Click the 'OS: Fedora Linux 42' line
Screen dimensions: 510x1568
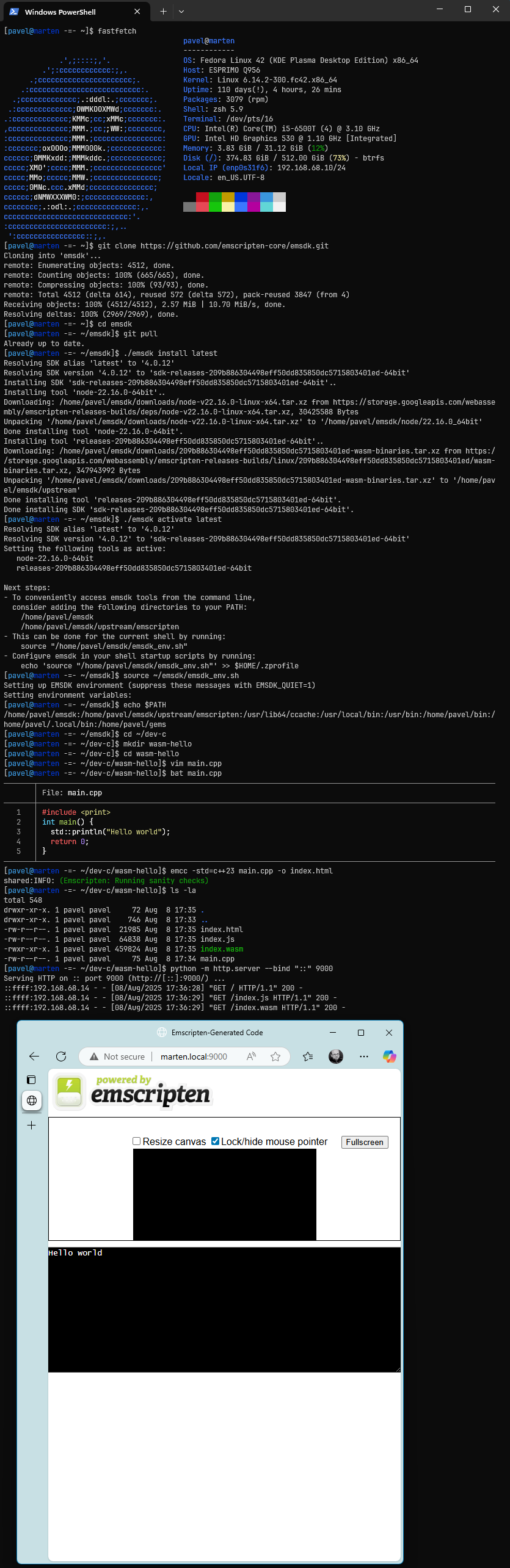(x=301, y=60)
